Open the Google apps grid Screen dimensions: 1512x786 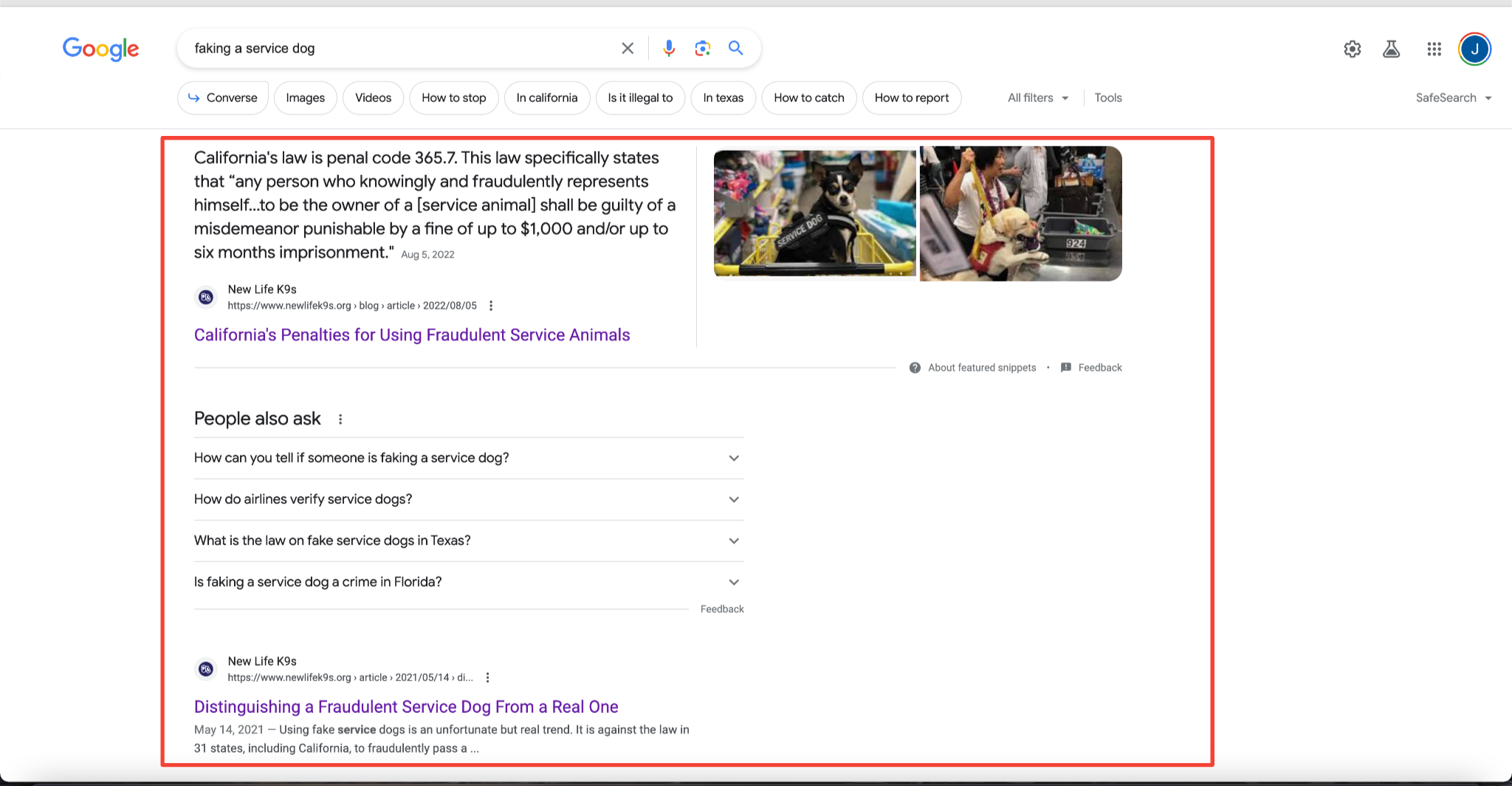pyautogui.click(x=1434, y=49)
